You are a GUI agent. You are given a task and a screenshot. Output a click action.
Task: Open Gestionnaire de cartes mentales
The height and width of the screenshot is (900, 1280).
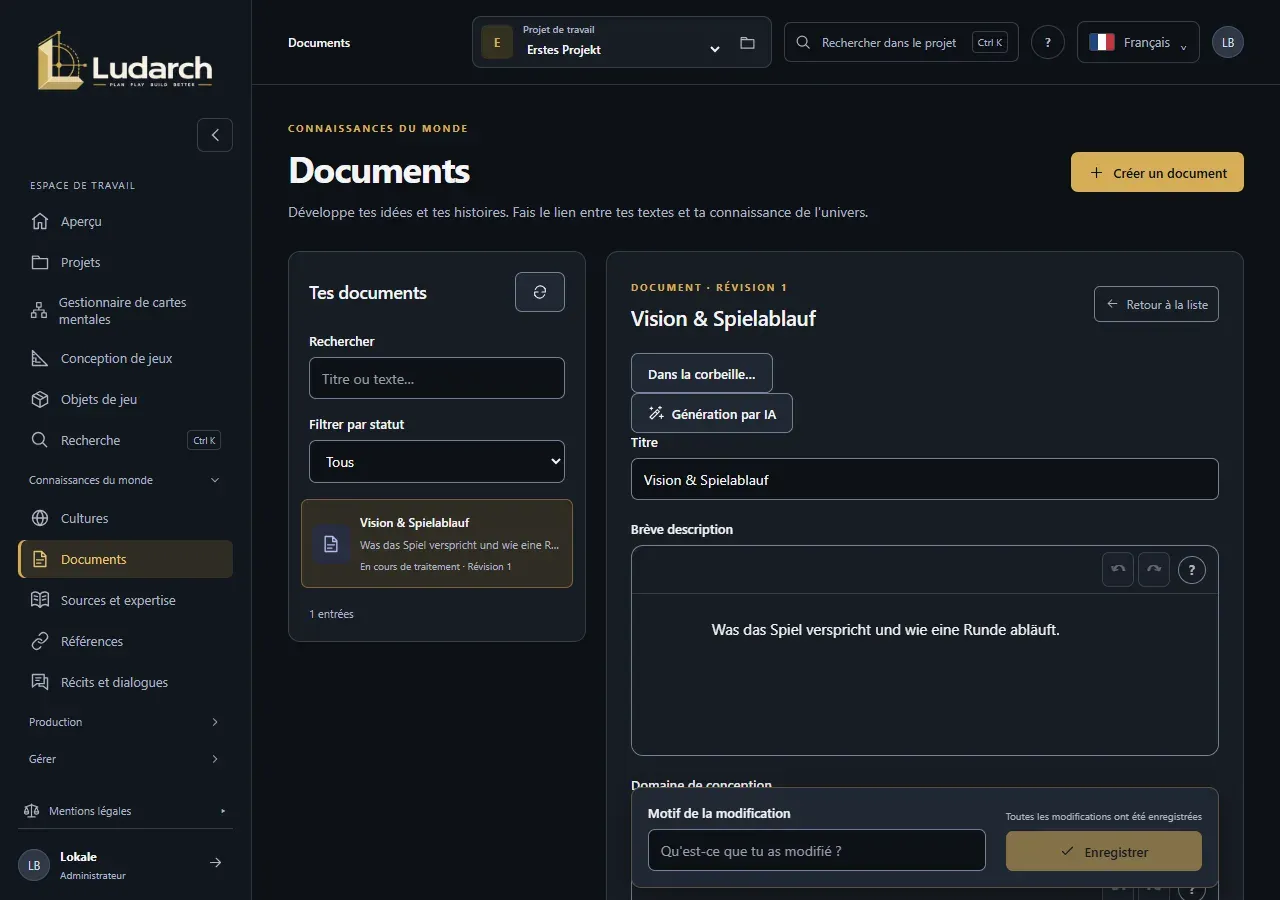click(x=125, y=311)
